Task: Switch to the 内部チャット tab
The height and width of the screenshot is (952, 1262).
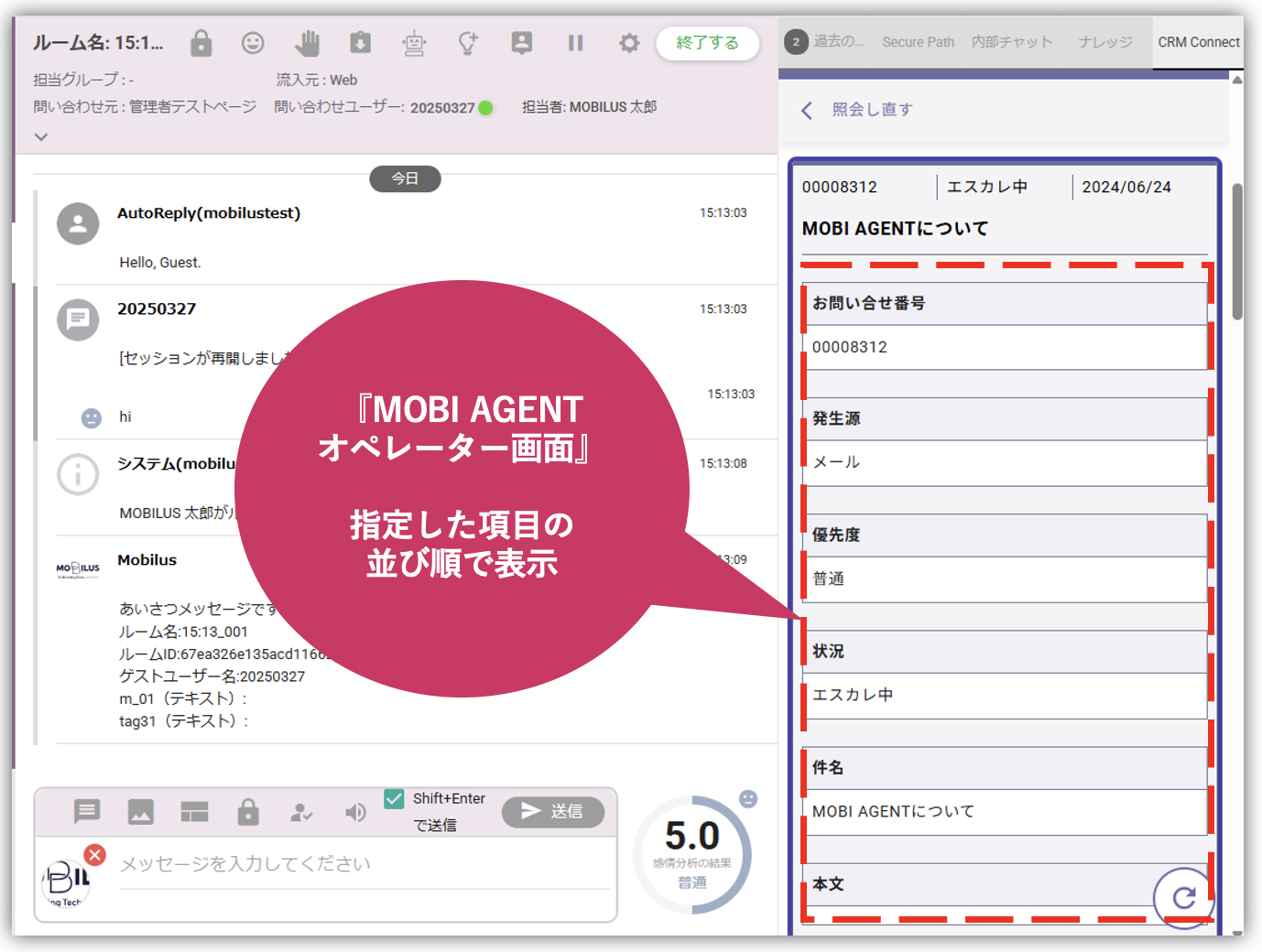Action: click(1012, 42)
